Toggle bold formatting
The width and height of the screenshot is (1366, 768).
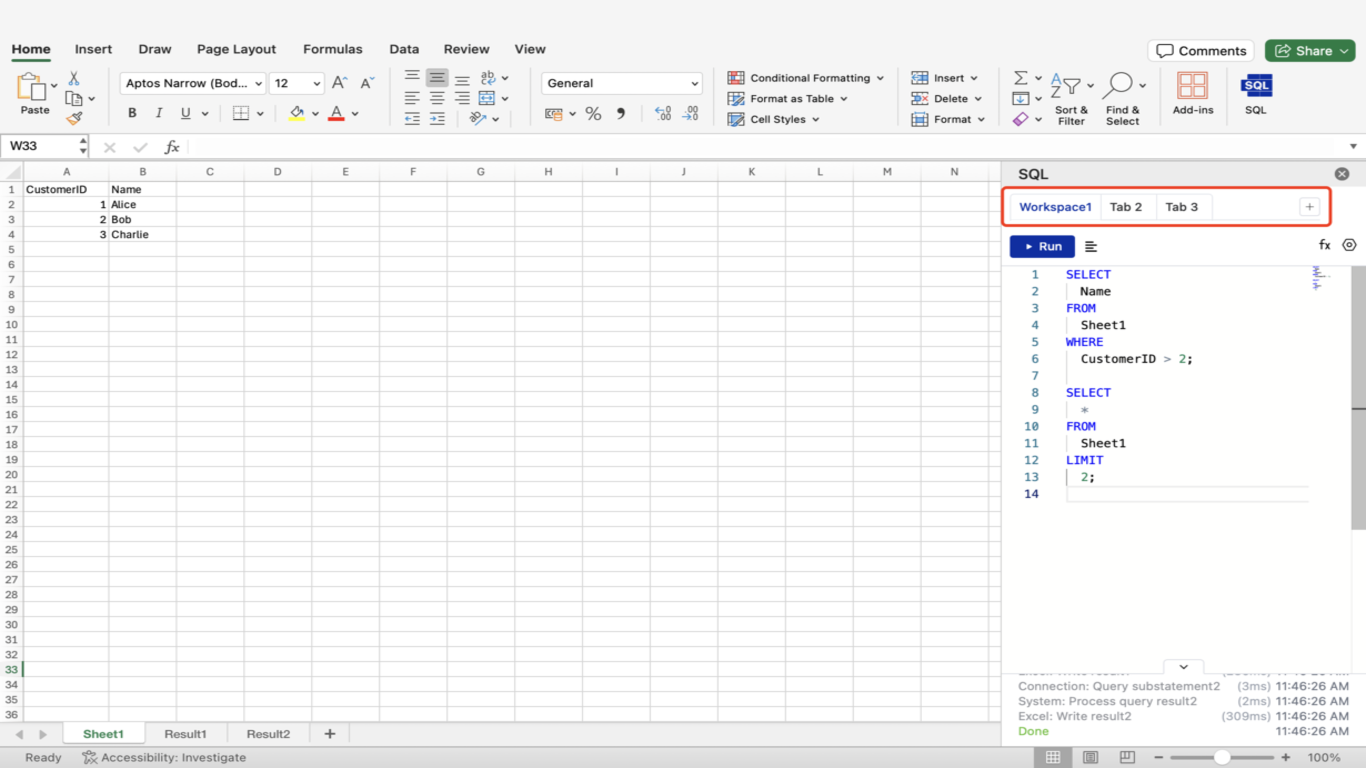(x=132, y=114)
